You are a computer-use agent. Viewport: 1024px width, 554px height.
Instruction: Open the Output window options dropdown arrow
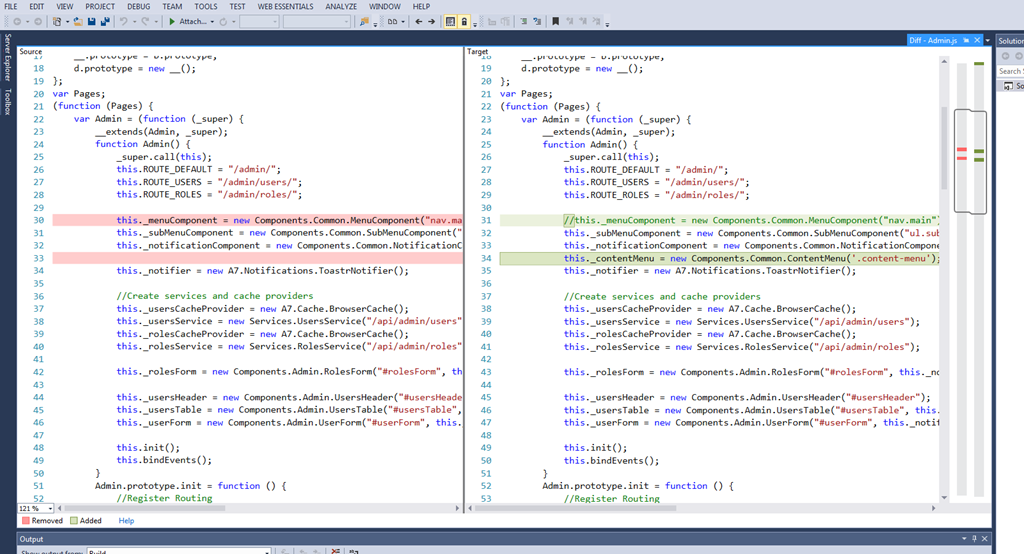964,539
